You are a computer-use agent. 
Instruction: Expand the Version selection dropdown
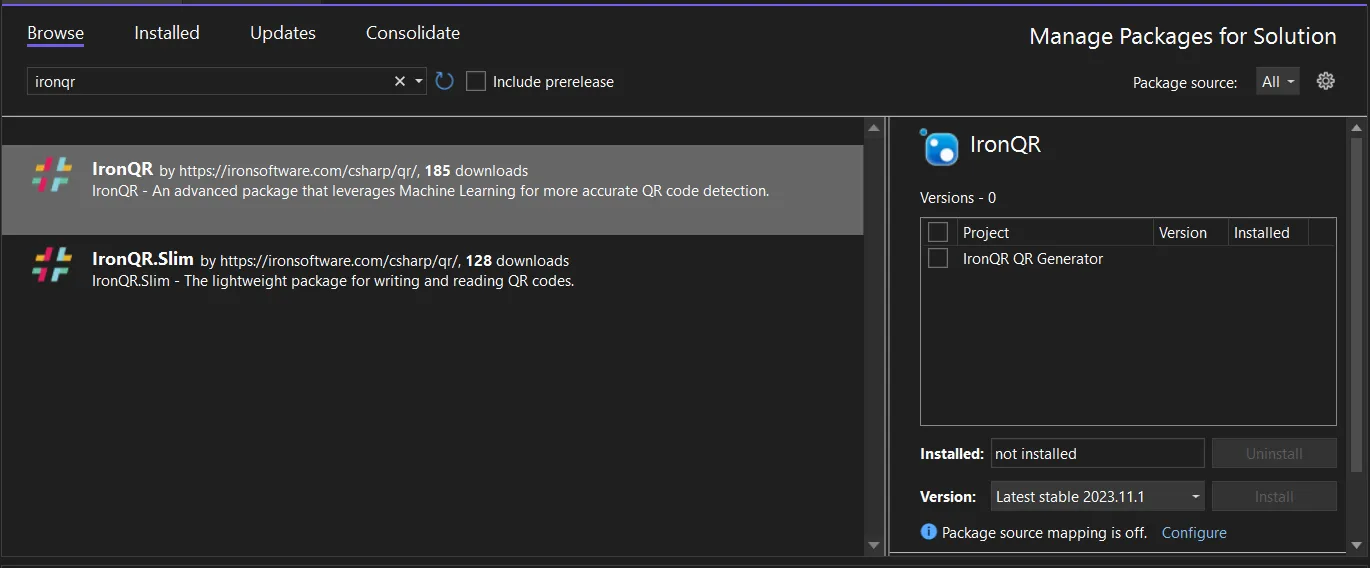(1098, 496)
